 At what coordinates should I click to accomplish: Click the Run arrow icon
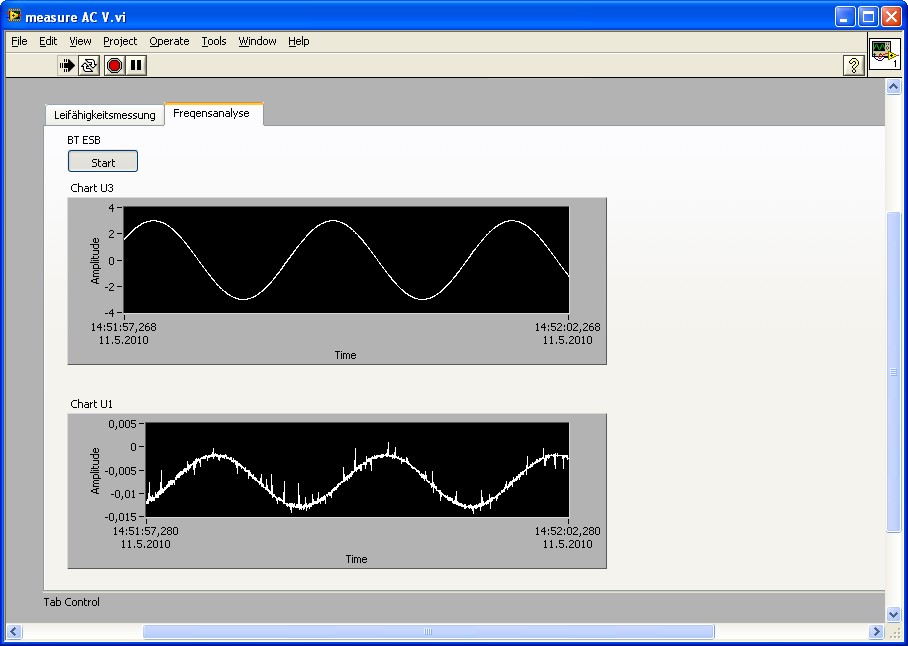click(x=67, y=65)
